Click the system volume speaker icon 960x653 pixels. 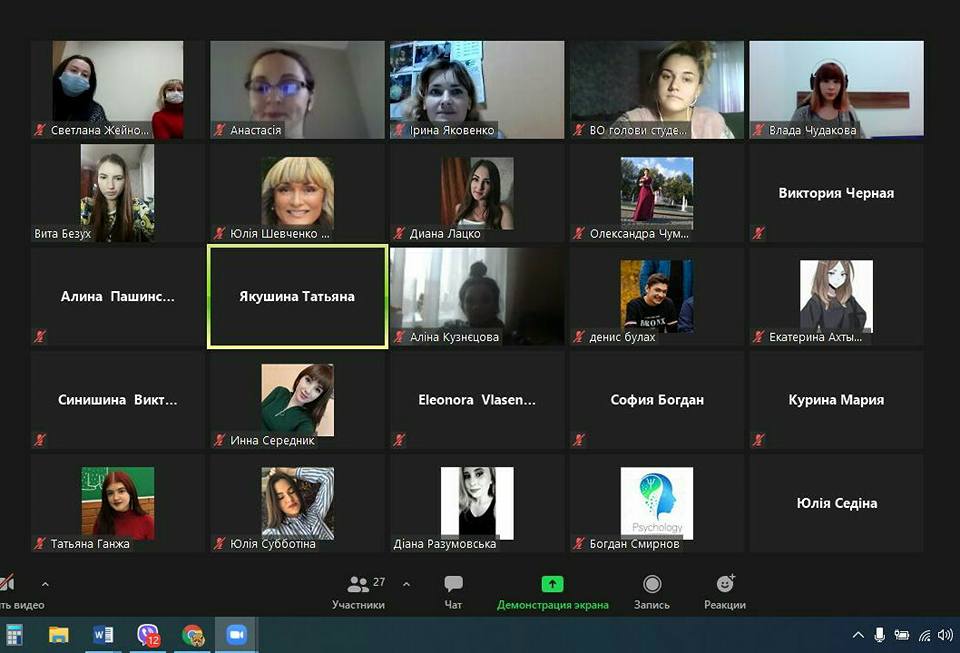tap(944, 635)
